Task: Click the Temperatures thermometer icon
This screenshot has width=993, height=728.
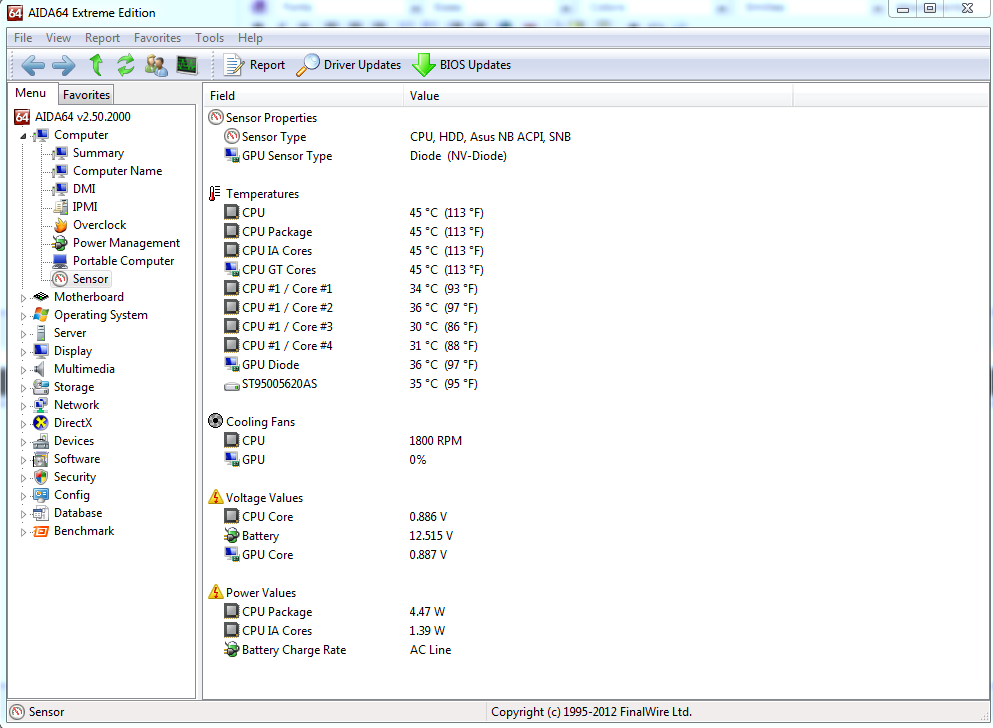Action: (x=215, y=194)
